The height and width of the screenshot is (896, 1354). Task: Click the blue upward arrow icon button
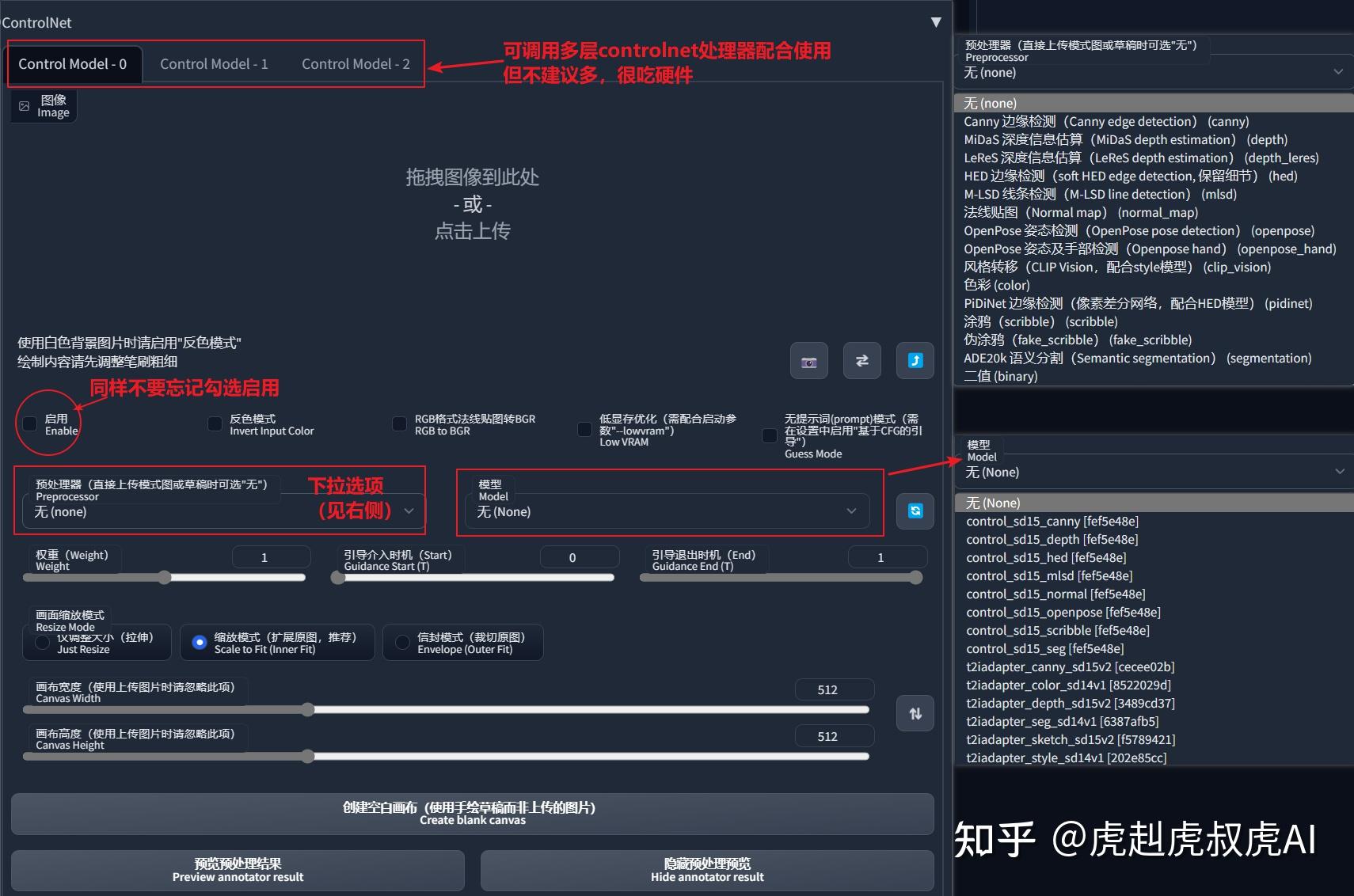pos(915,361)
